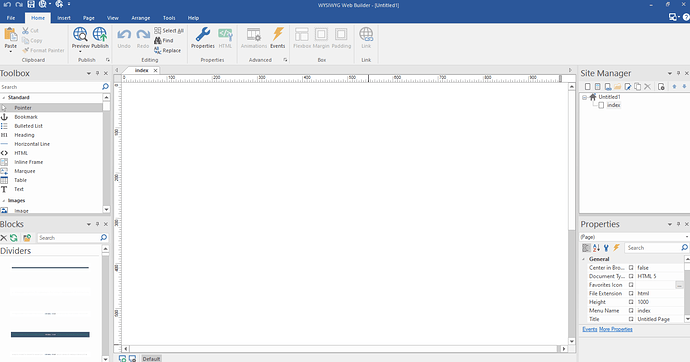Click Site Manager move down arrow
The width and height of the screenshot is (690, 362).
(684, 87)
